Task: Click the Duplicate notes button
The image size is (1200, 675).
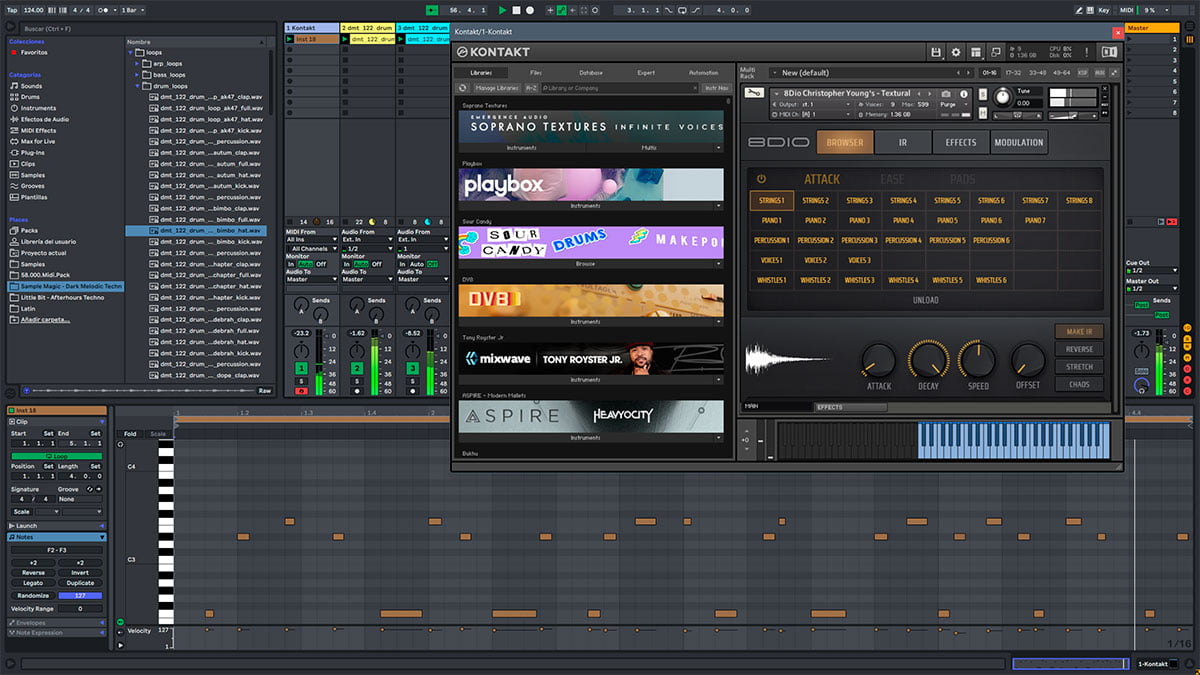Action: (x=80, y=583)
